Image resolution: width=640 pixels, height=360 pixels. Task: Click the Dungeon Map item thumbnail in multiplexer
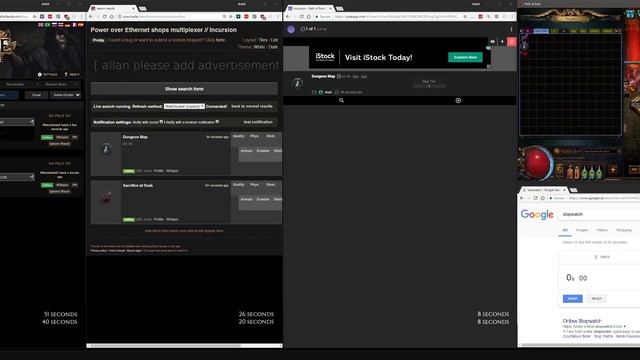[106, 149]
